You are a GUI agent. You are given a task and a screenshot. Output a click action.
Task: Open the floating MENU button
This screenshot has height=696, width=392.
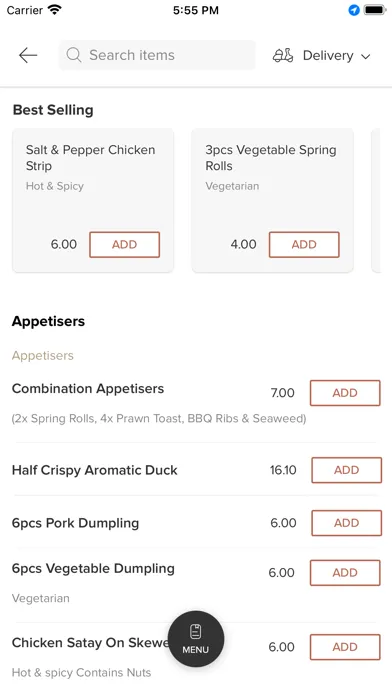(196, 639)
